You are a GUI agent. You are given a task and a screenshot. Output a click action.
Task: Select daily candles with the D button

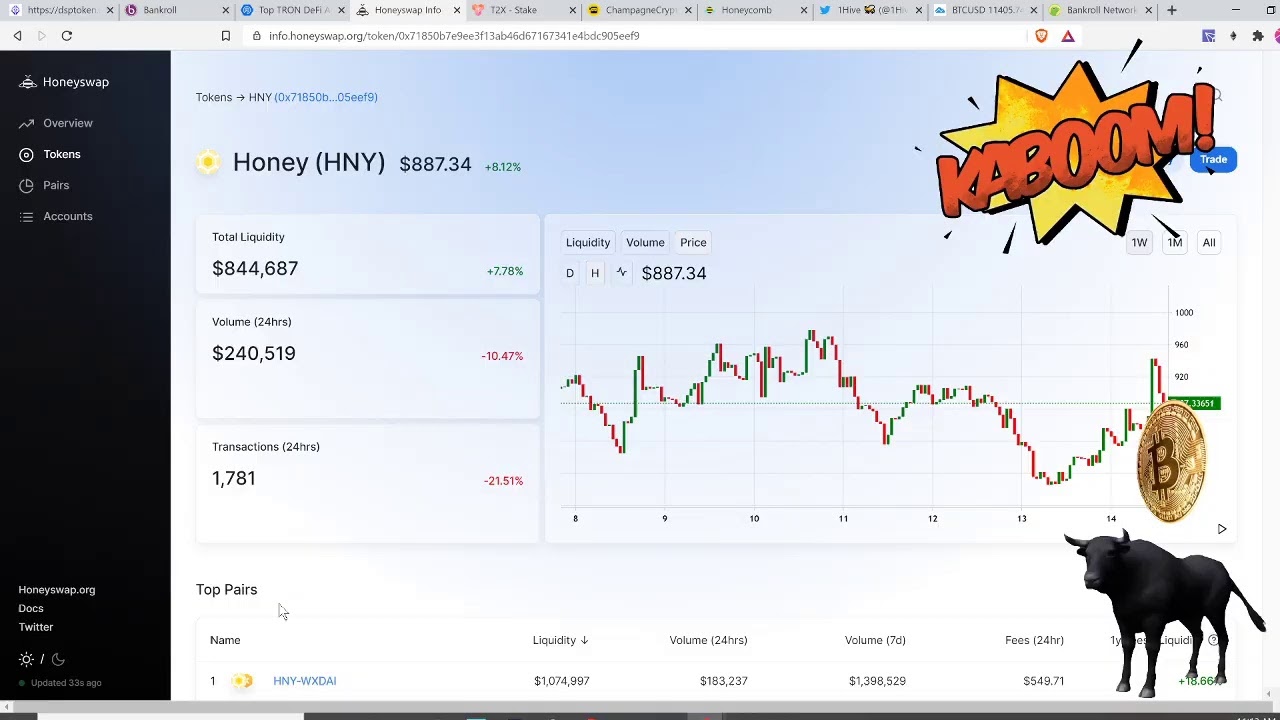(x=570, y=273)
